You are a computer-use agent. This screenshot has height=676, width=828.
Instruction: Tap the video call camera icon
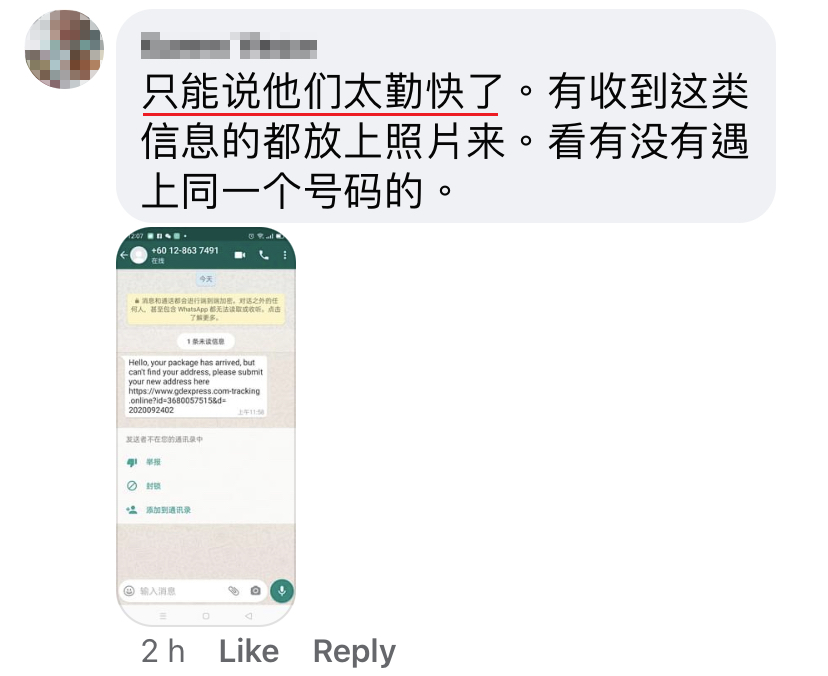tap(240, 255)
